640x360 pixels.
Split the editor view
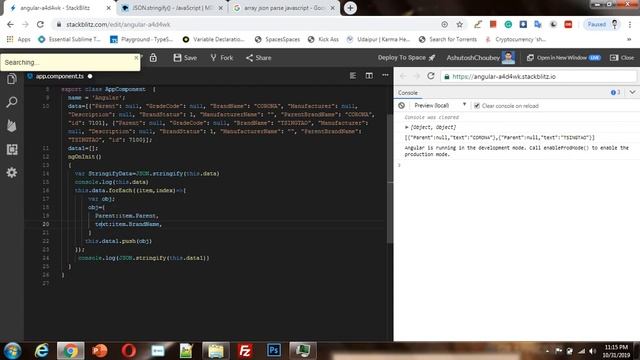point(369,76)
